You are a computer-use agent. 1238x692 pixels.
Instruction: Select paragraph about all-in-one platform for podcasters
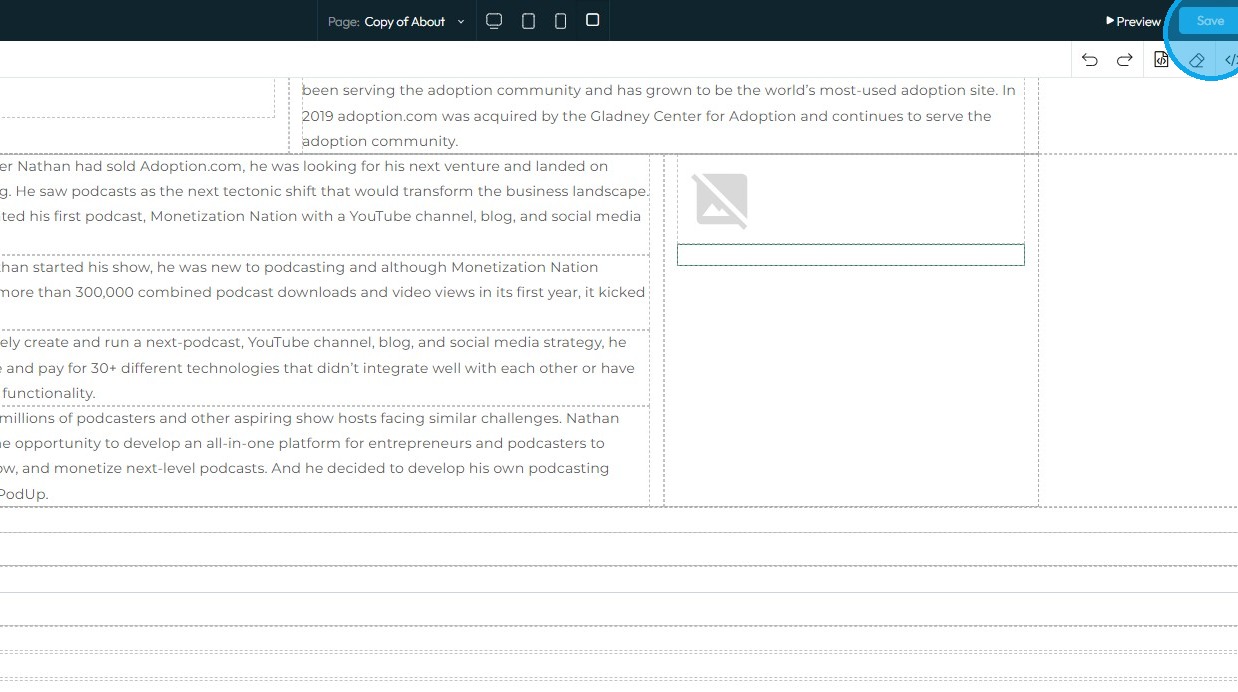[x=324, y=456]
